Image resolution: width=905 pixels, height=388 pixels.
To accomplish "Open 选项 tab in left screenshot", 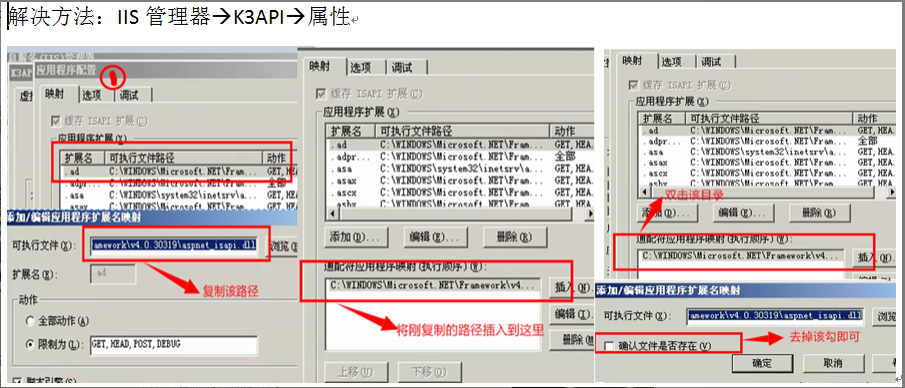I will coord(92,95).
